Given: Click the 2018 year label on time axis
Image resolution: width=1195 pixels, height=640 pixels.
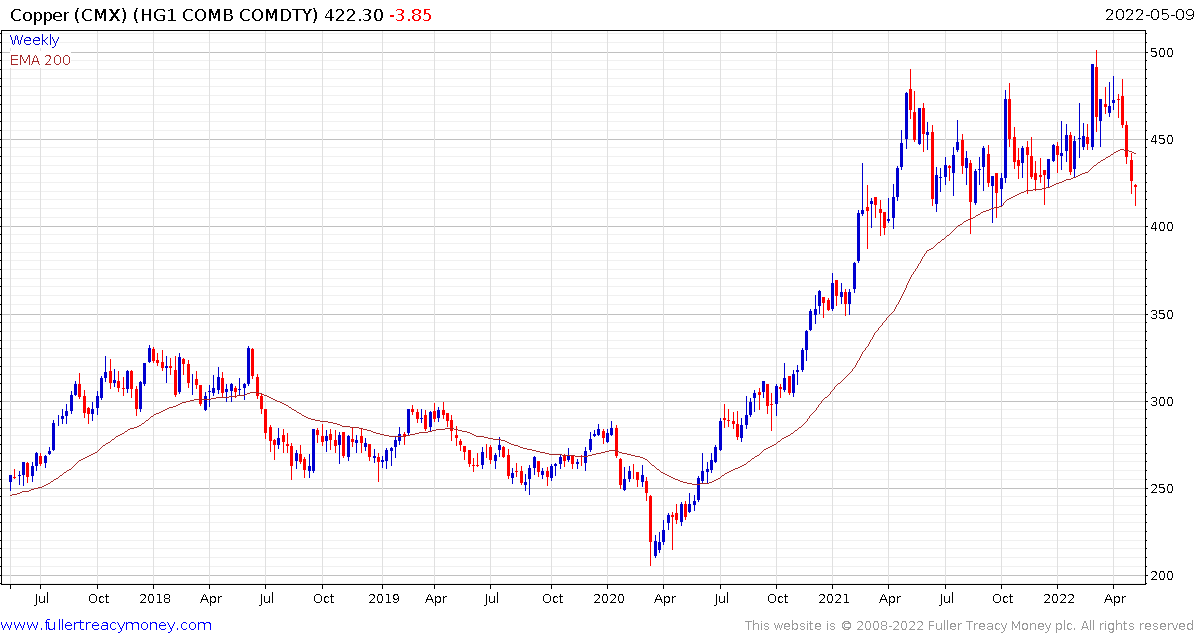Looking at the screenshot, I should pos(153,599).
